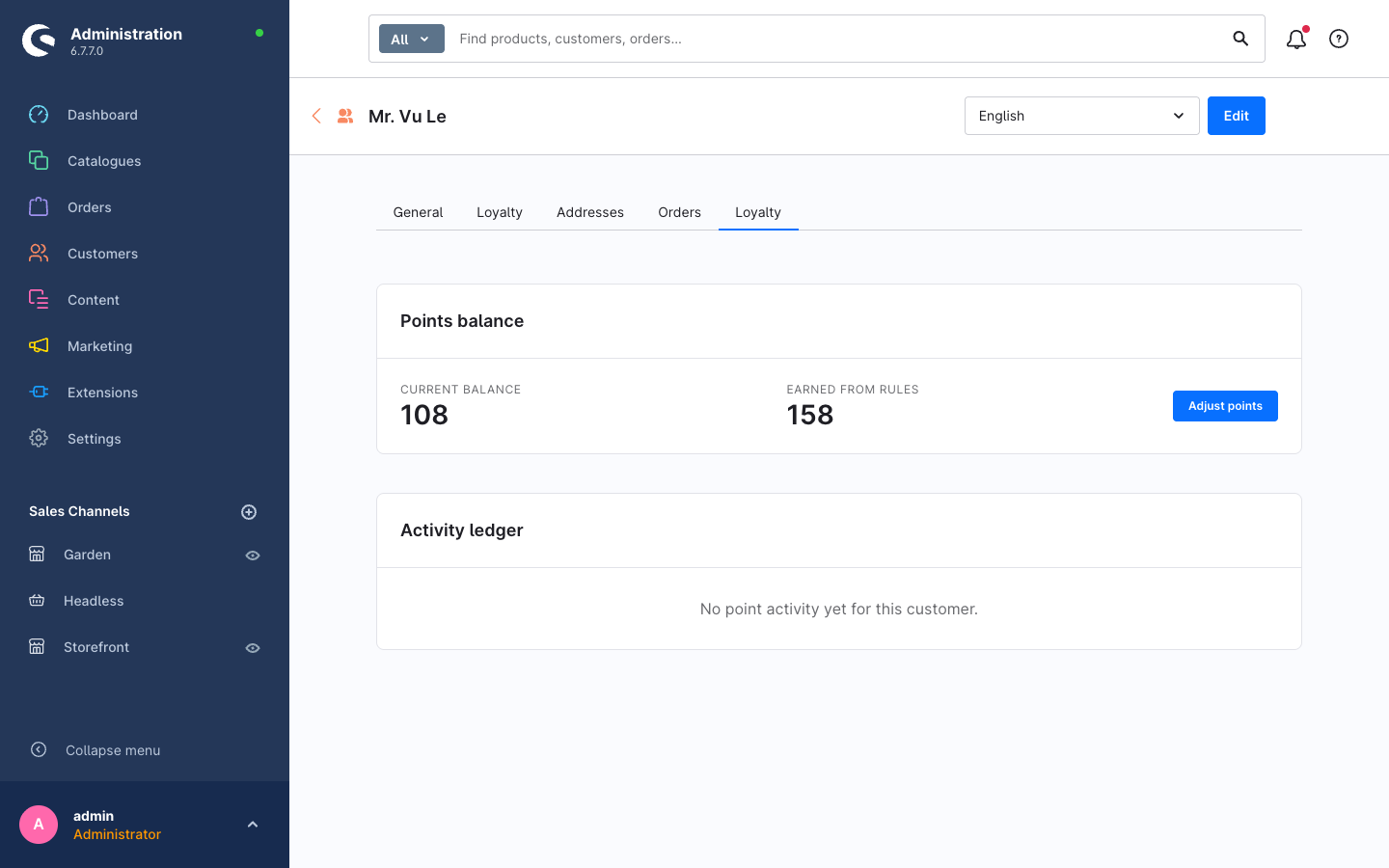Click Collapse menu label
The width and height of the screenshot is (1389, 868).
pyautogui.click(x=113, y=750)
